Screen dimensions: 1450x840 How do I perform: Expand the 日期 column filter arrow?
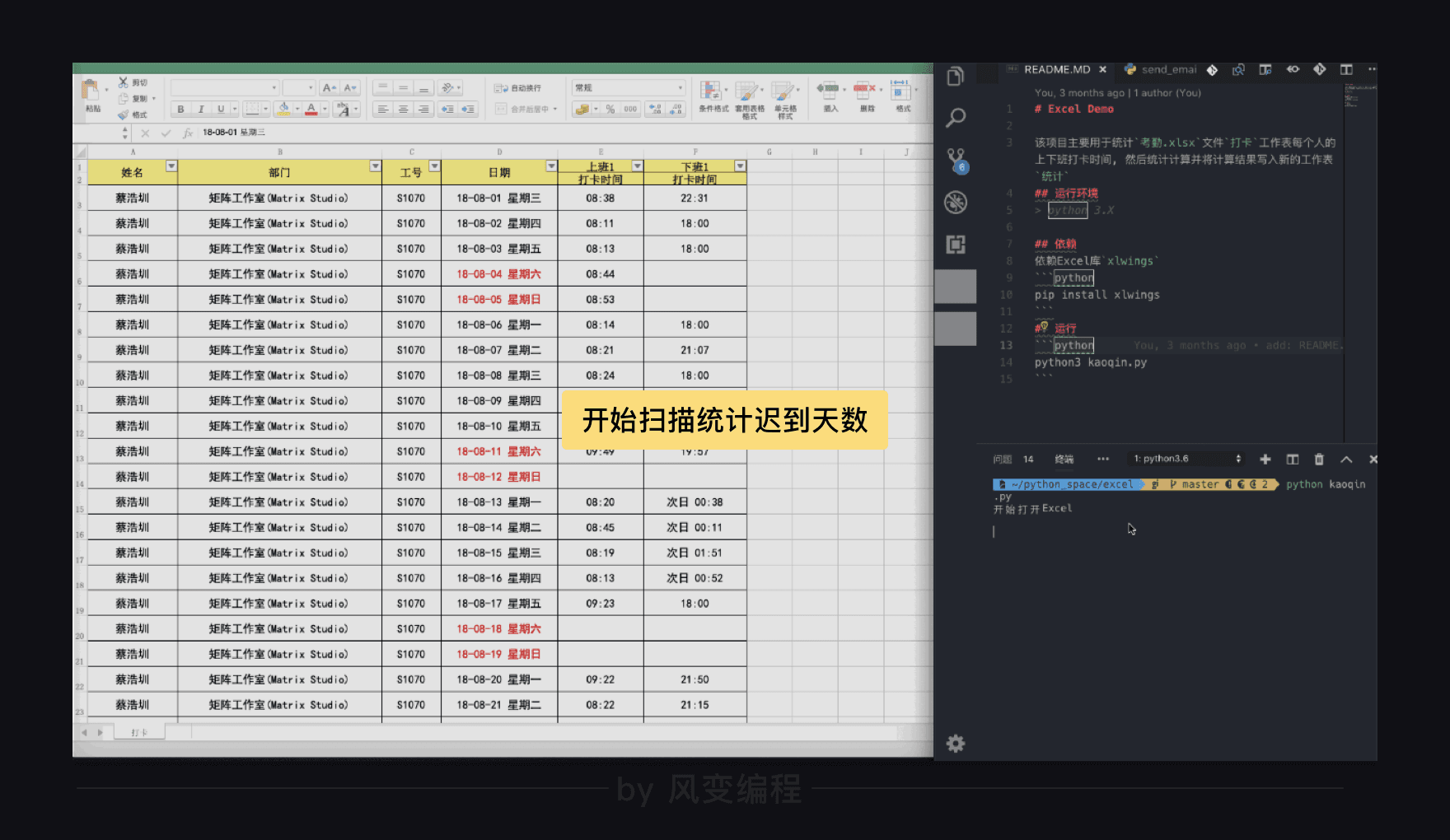pyautogui.click(x=551, y=166)
